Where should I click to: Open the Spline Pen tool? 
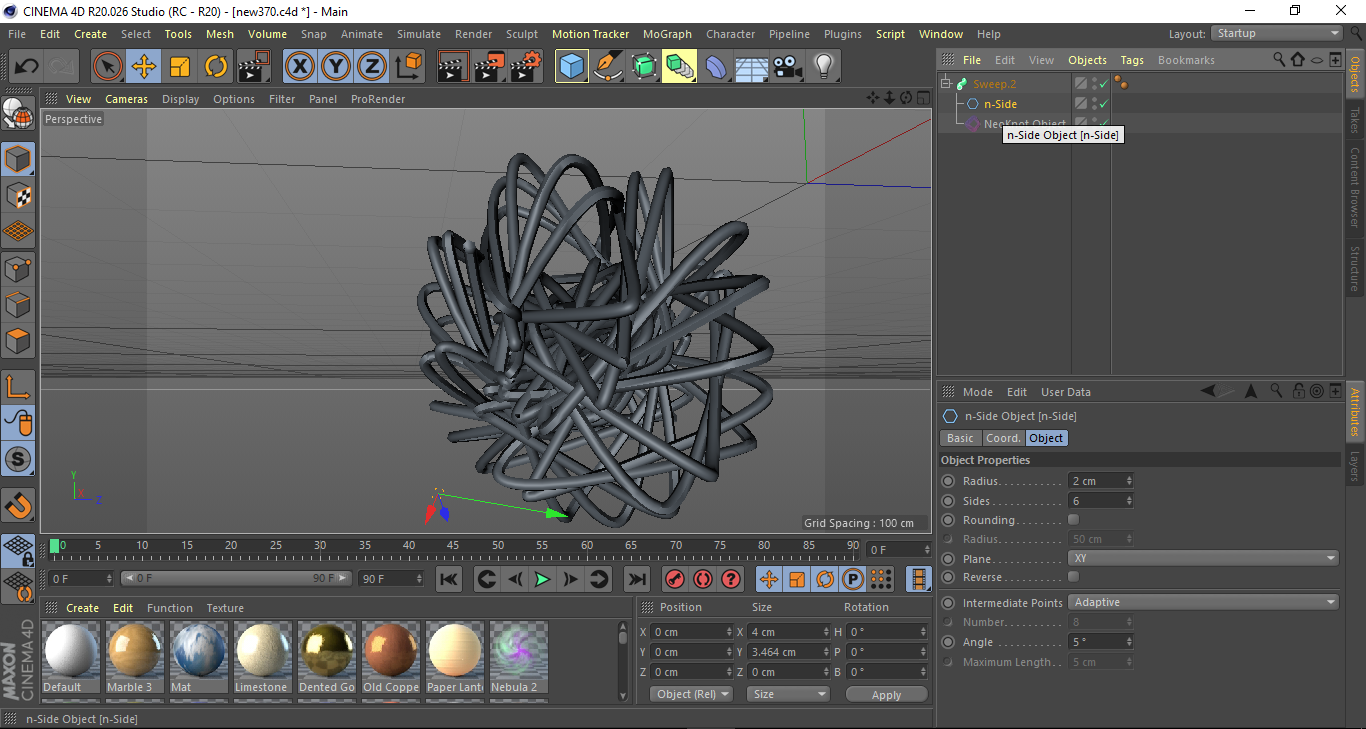[x=607, y=67]
